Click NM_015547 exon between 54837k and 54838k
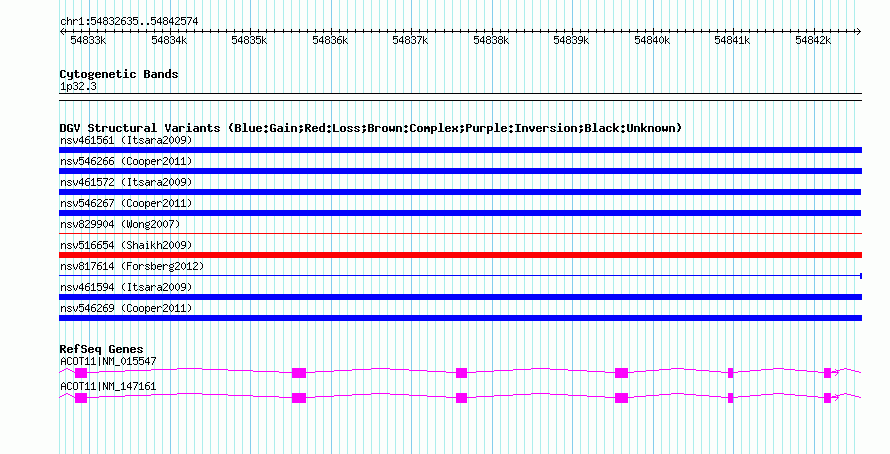 (x=461, y=373)
